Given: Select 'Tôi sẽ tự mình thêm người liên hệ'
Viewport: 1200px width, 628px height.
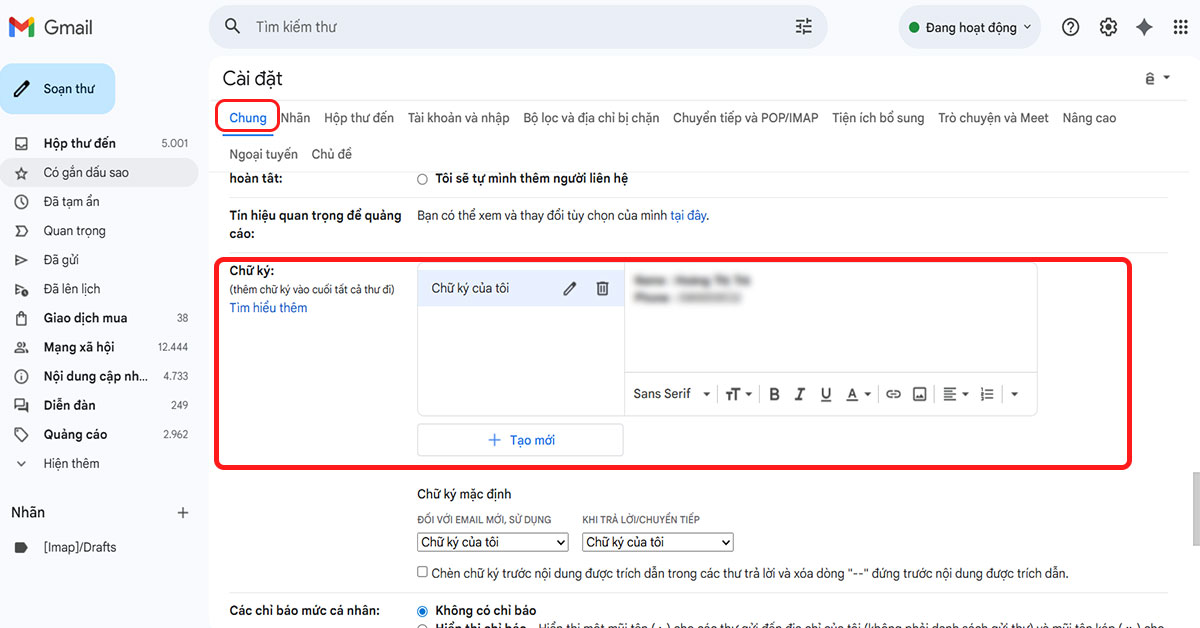Looking at the screenshot, I should click(422, 178).
